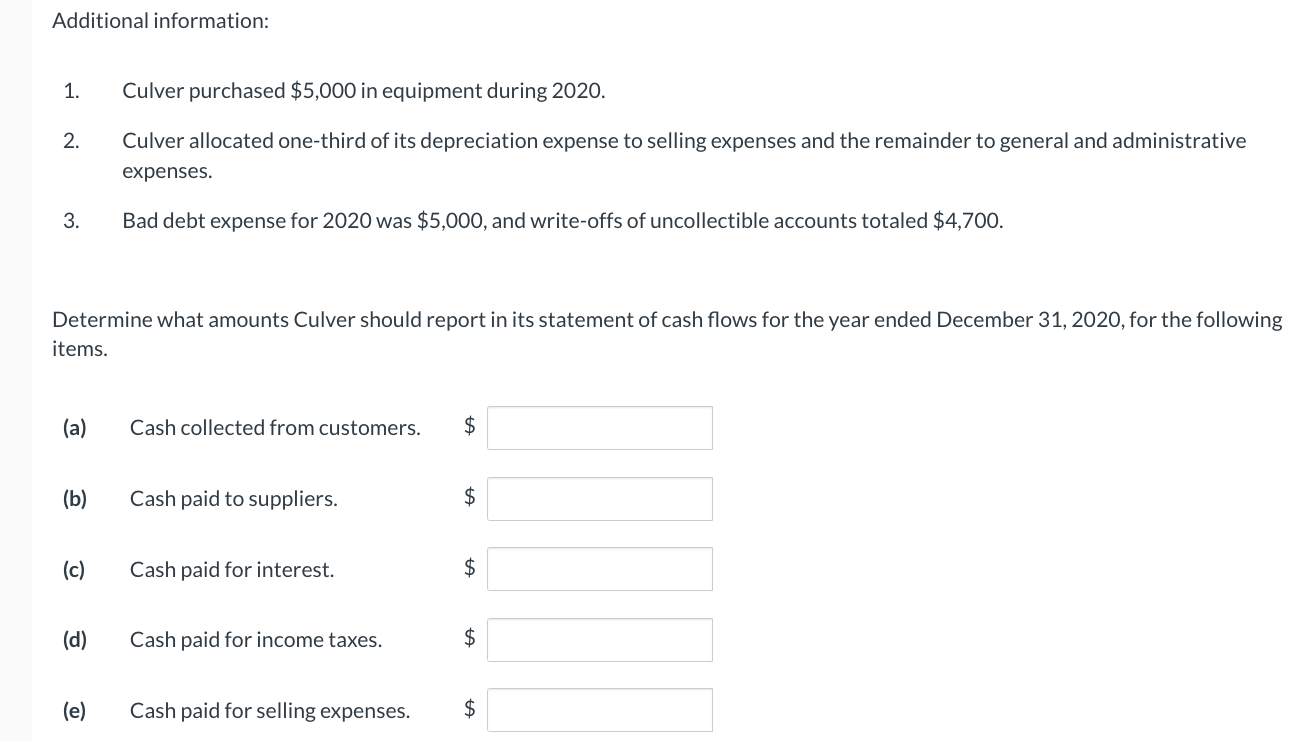The width and height of the screenshot is (1306, 742).
Task: Click the input field for cash paid for income taxes
Action: (x=599, y=639)
